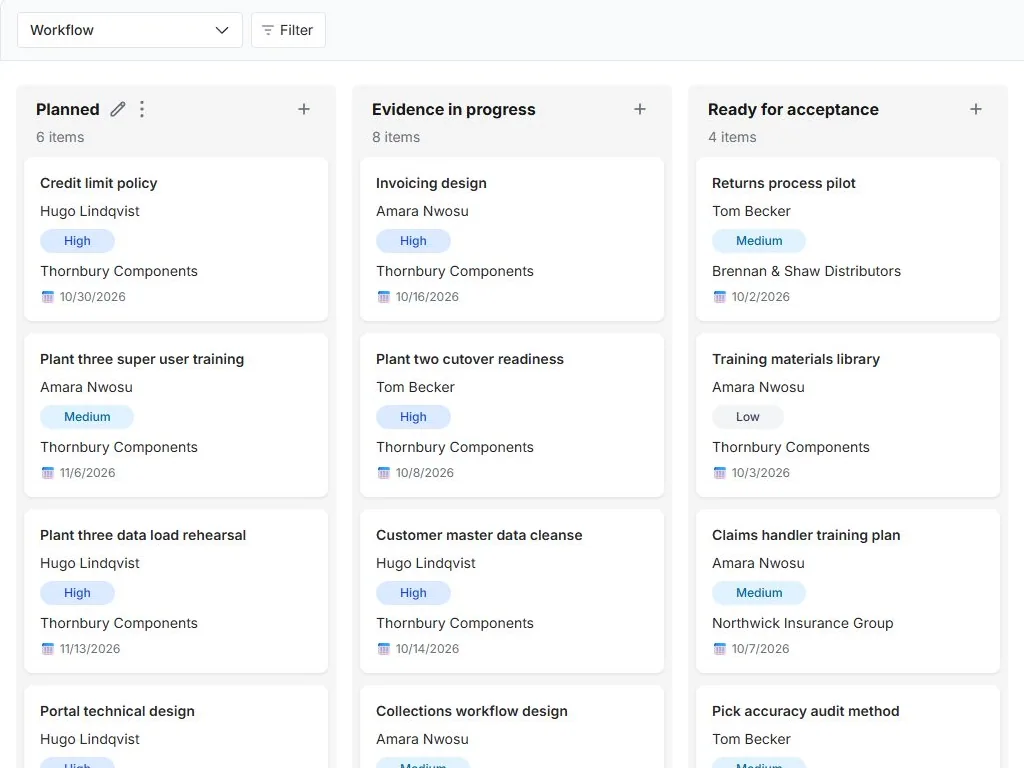Click the 10/7/2026 date on Claims handler card

(760, 648)
